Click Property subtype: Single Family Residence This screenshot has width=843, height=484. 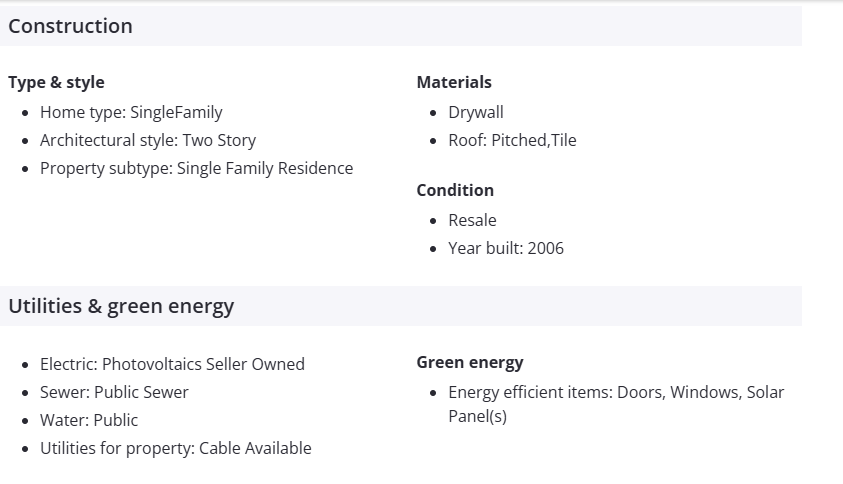coord(196,168)
